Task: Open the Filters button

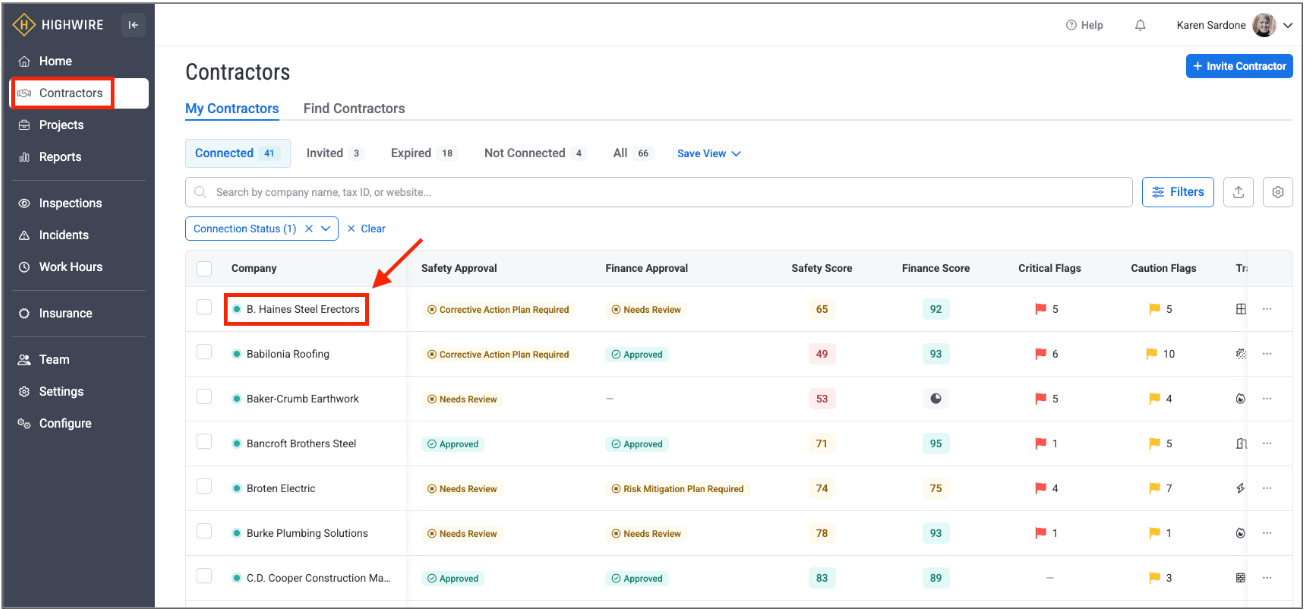Action: (x=1178, y=192)
